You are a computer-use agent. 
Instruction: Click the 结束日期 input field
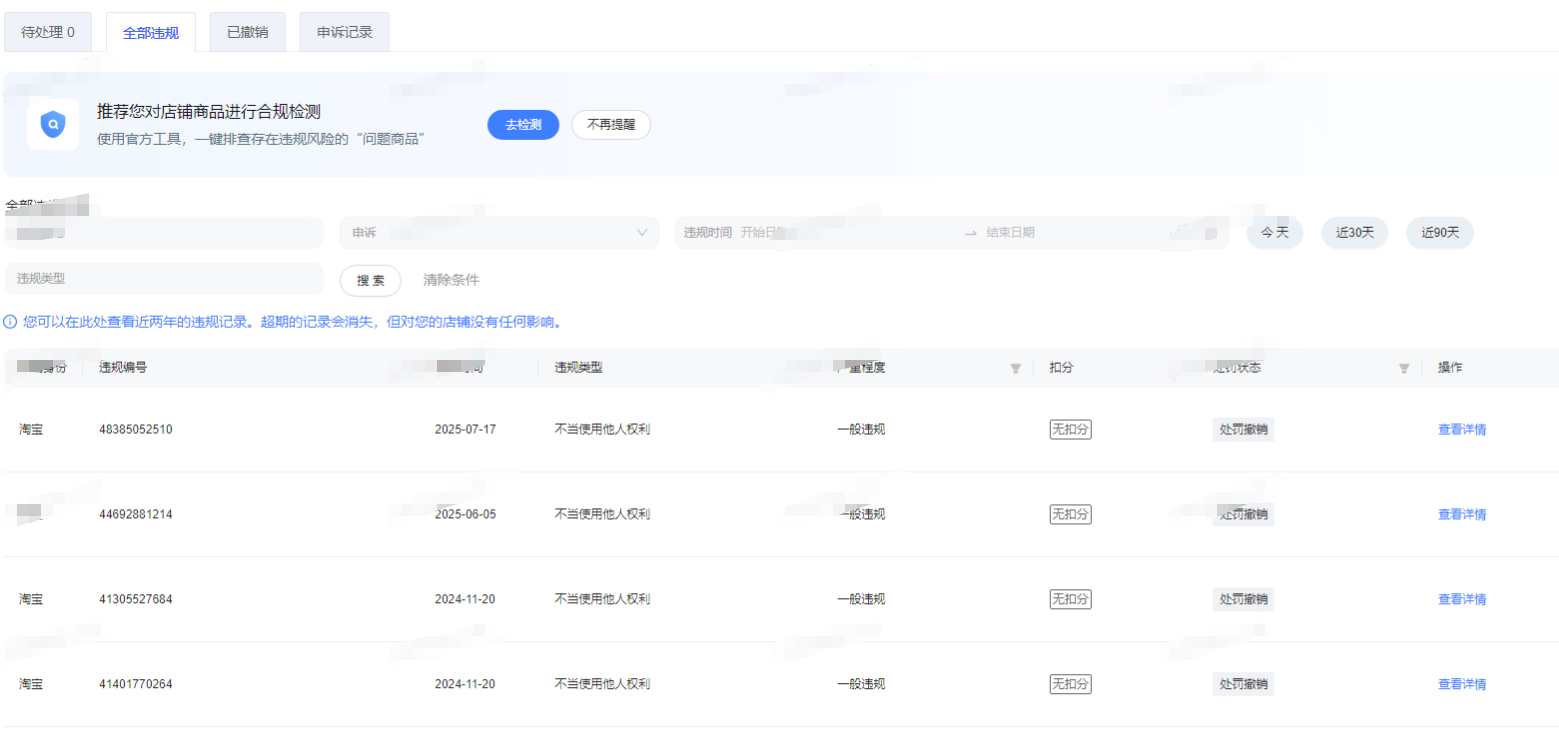pyautogui.click(x=1060, y=233)
